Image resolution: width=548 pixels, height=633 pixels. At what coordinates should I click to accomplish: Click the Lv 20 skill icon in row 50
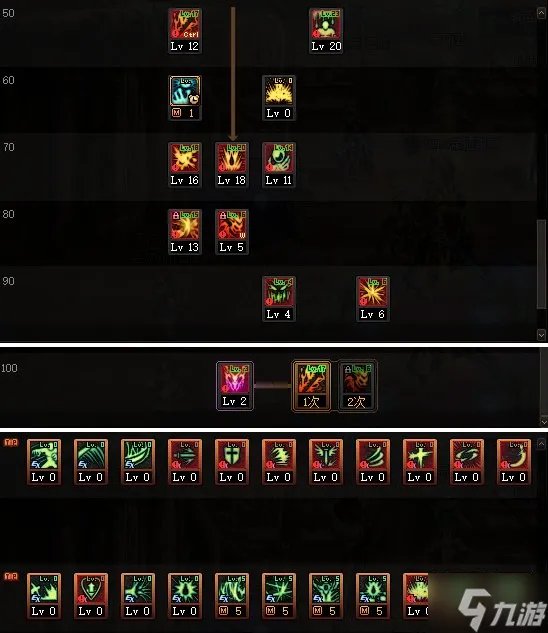click(326, 31)
